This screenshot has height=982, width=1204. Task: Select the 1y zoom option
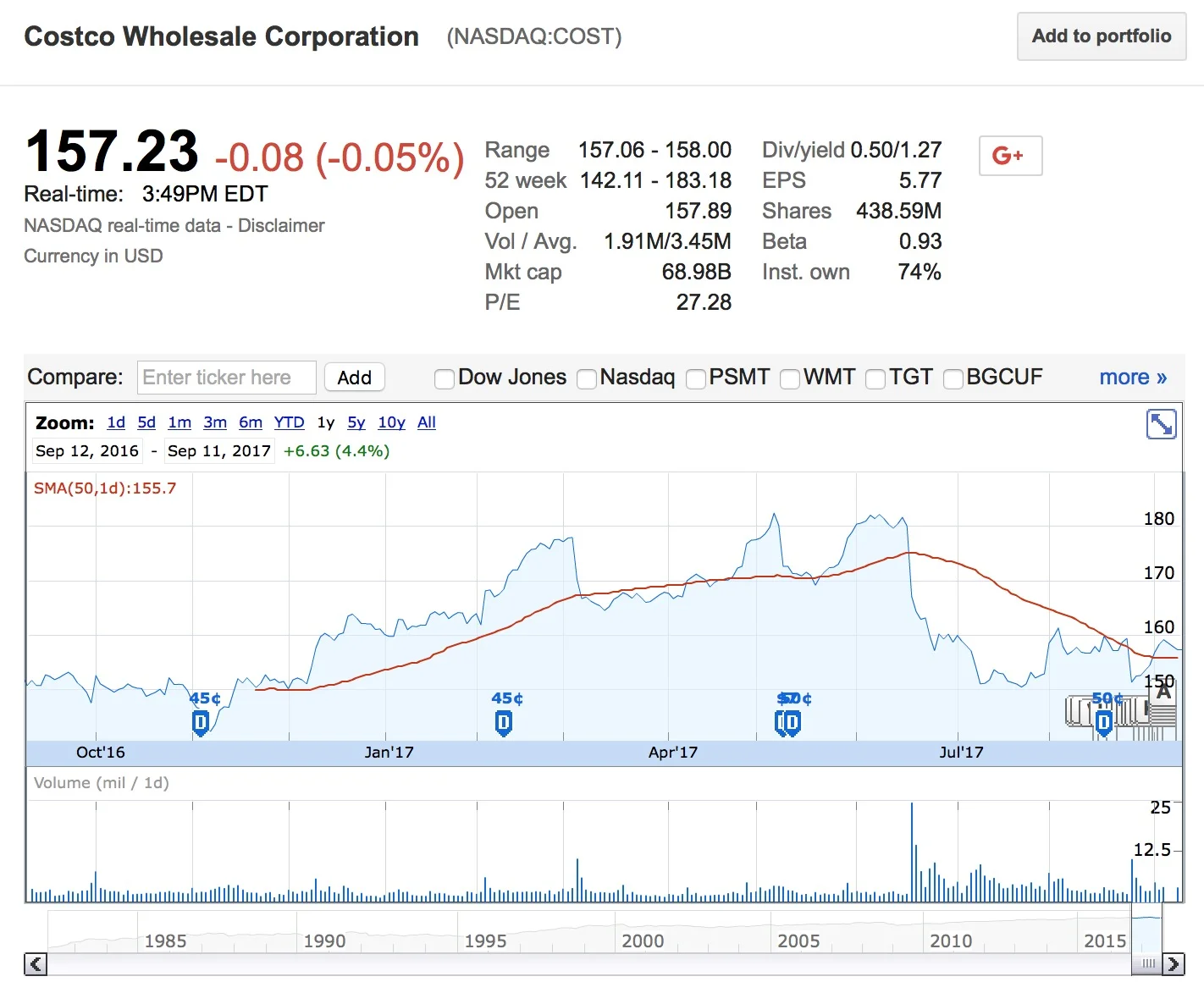click(326, 422)
